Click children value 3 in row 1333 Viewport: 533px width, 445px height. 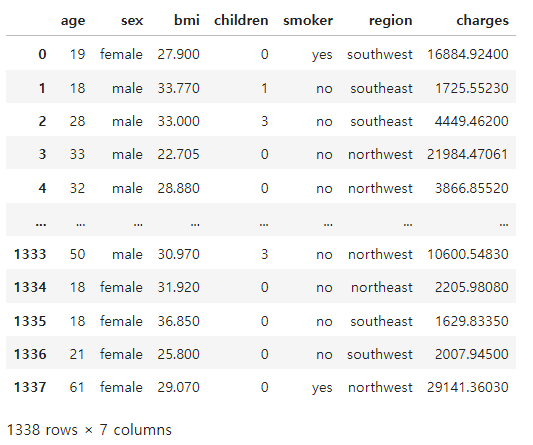click(264, 254)
